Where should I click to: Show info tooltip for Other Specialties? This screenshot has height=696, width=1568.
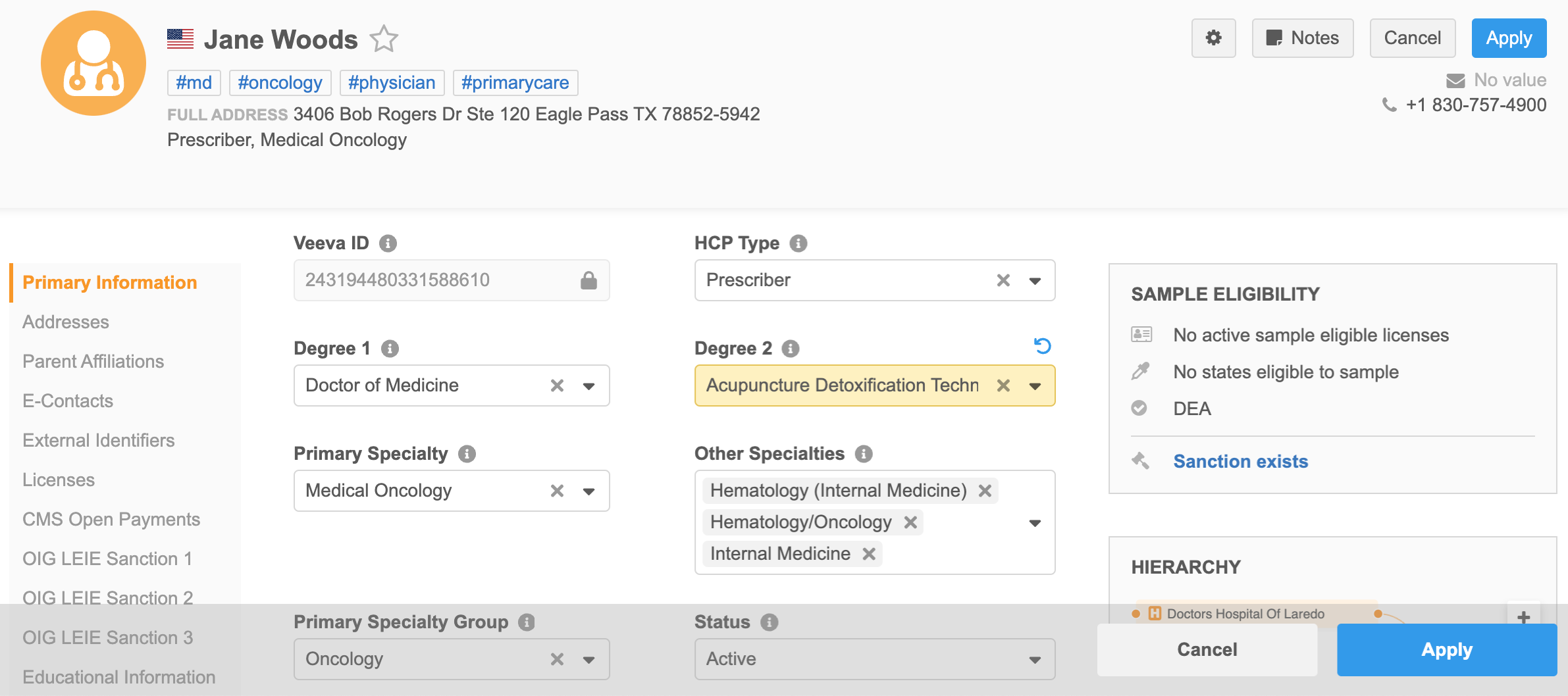(x=863, y=454)
